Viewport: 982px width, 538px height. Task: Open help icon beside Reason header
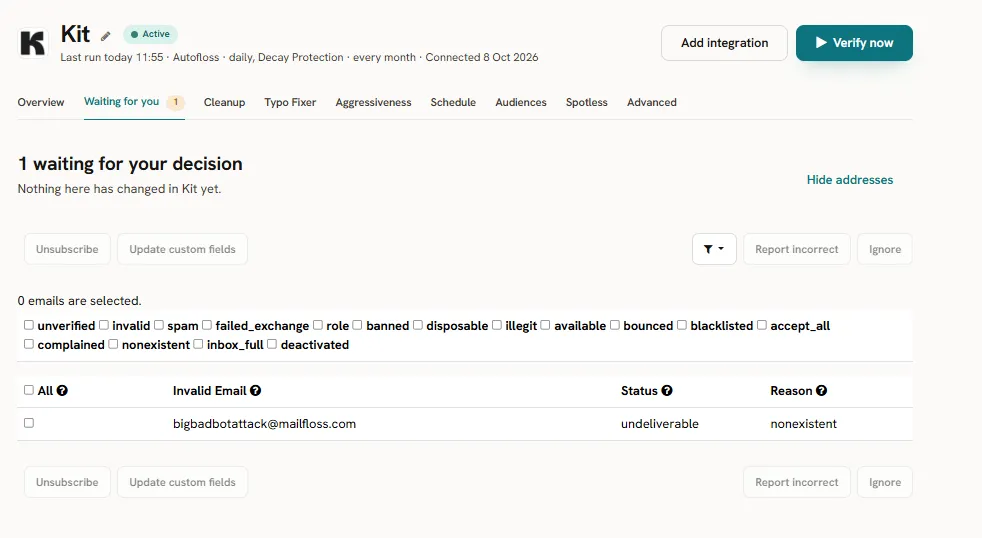822,390
